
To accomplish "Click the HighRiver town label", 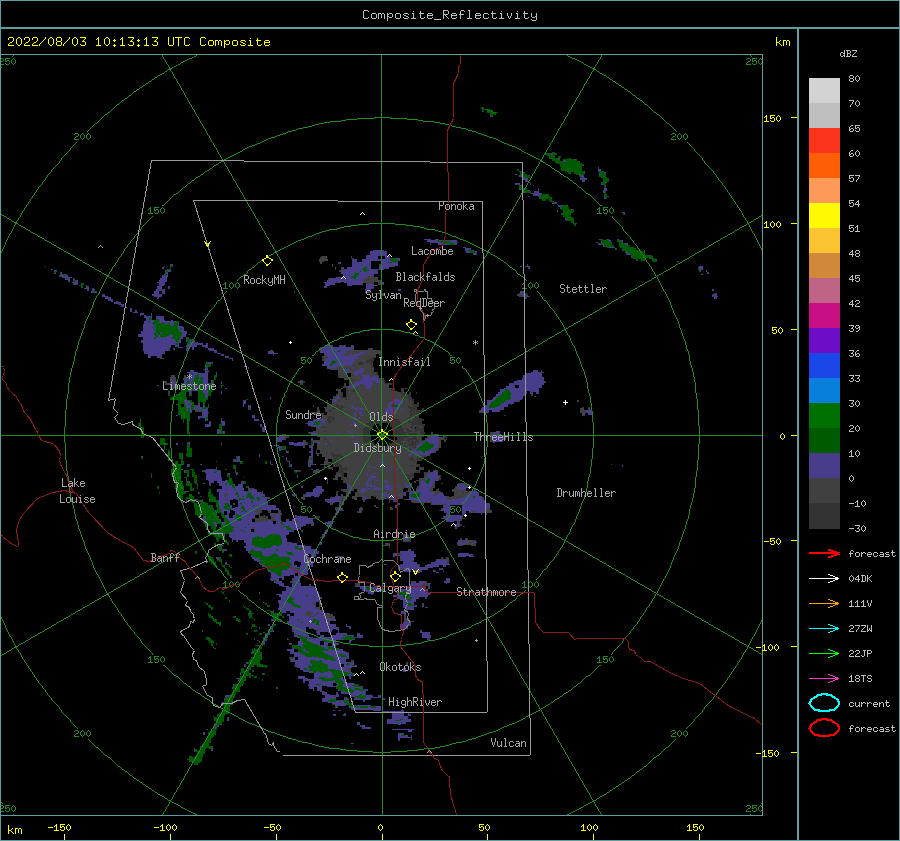I will (414, 702).
